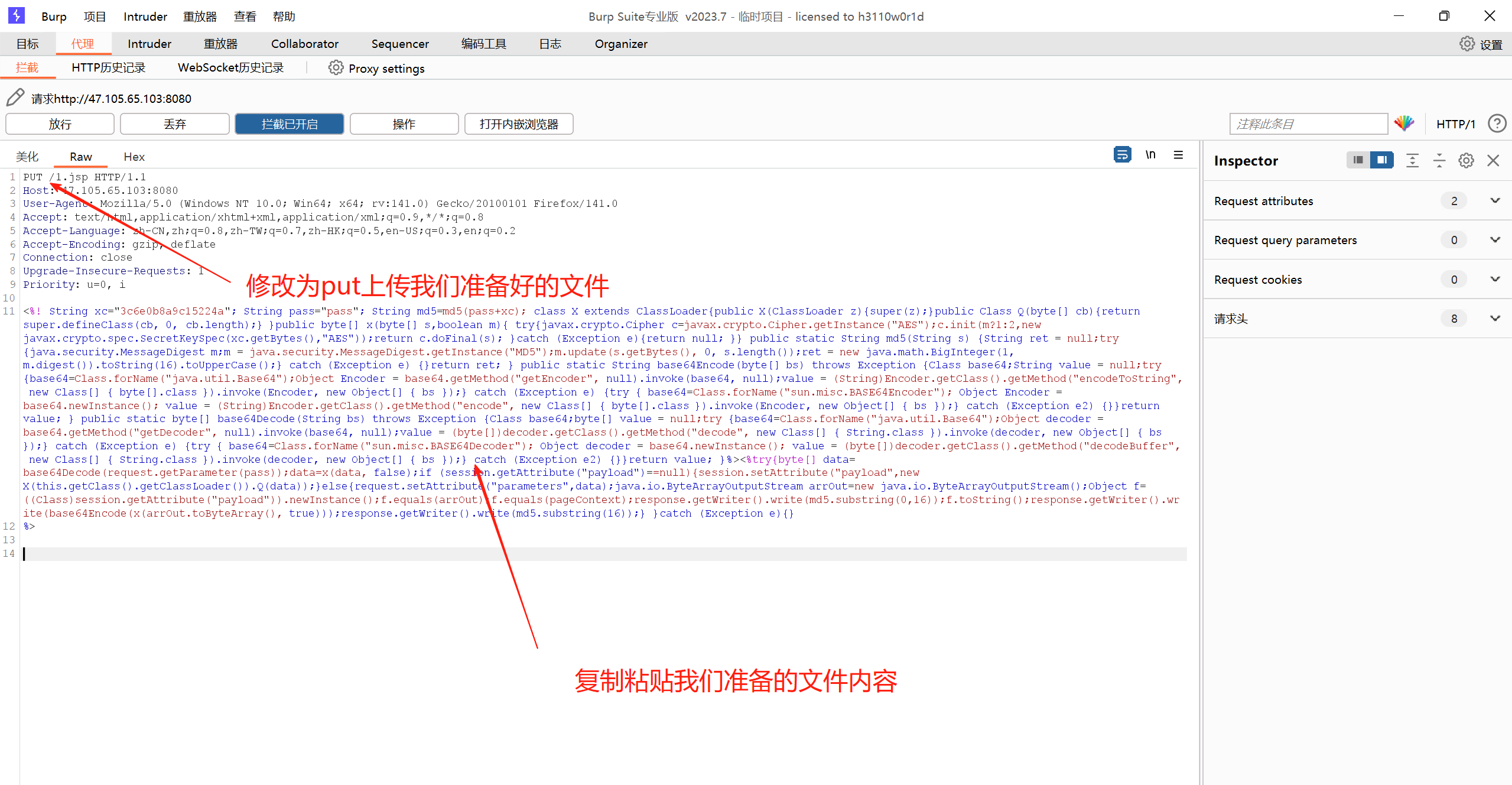Click the HTTP/1 protocol label
The height and width of the screenshot is (785, 1512).
click(x=1456, y=124)
